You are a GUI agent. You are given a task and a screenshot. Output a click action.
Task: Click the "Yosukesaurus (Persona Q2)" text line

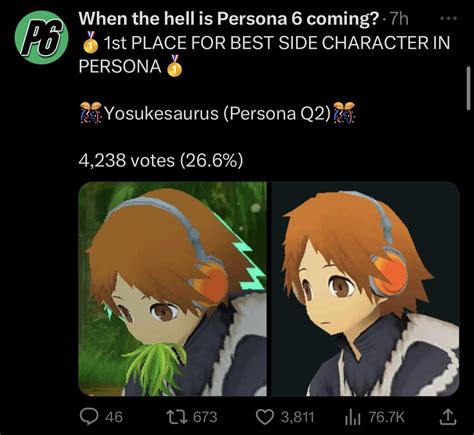pyautogui.click(x=218, y=114)
